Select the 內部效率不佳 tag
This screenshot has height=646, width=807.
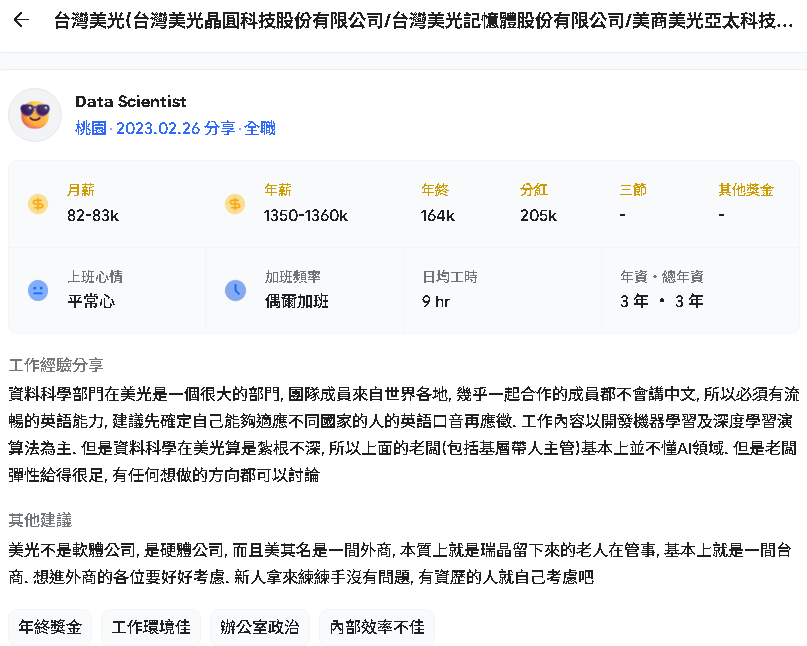coord(377,627)
